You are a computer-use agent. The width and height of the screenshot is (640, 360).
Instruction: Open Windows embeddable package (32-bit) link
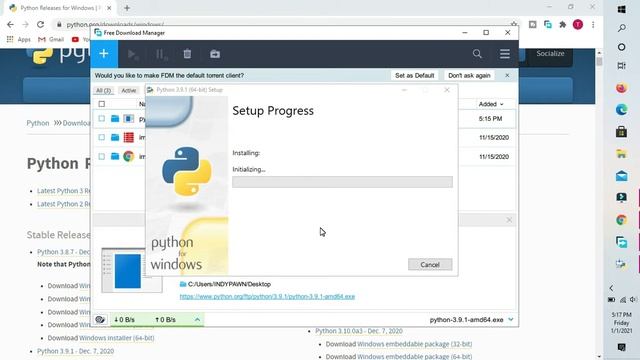coord(414,344)
